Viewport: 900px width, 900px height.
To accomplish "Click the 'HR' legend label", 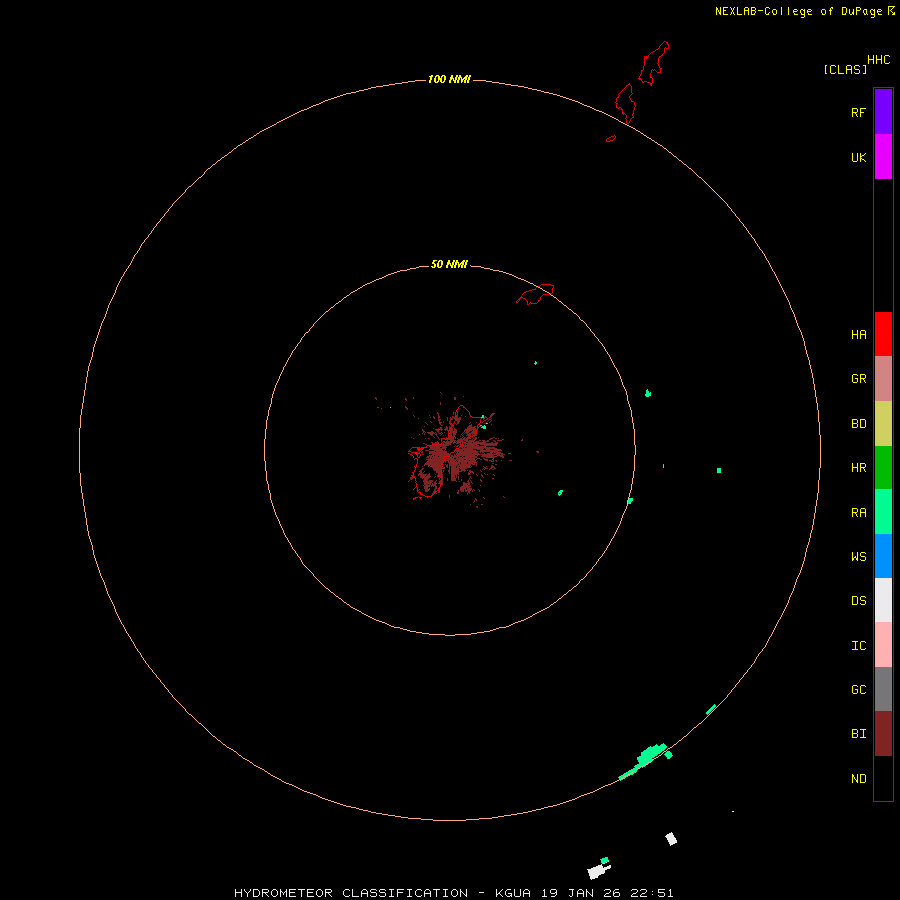I will (858, 468).
